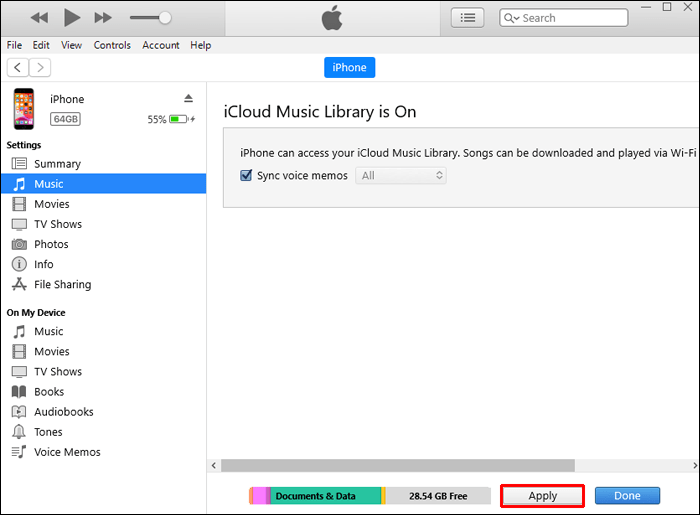Start playback with the Play button
700x515 pixels.
click(x=72, y=17)
